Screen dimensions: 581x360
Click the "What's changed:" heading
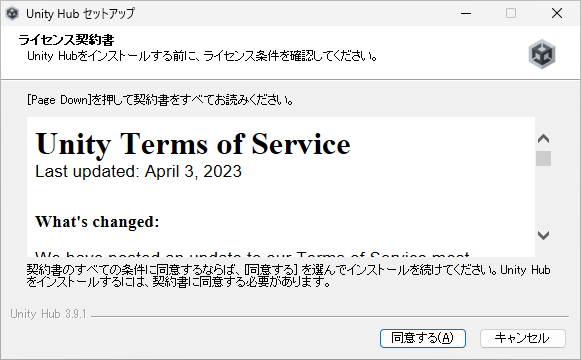[x=97, y=222]
